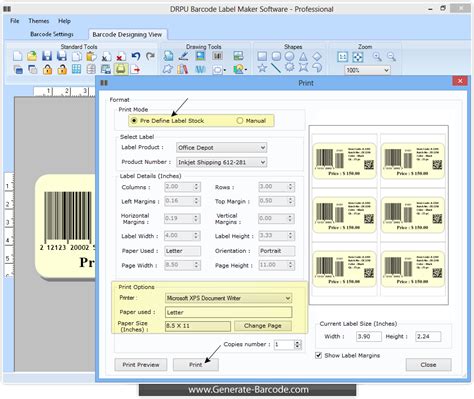Select the Diamond shape
474x399 pixels.
[317, 56]
